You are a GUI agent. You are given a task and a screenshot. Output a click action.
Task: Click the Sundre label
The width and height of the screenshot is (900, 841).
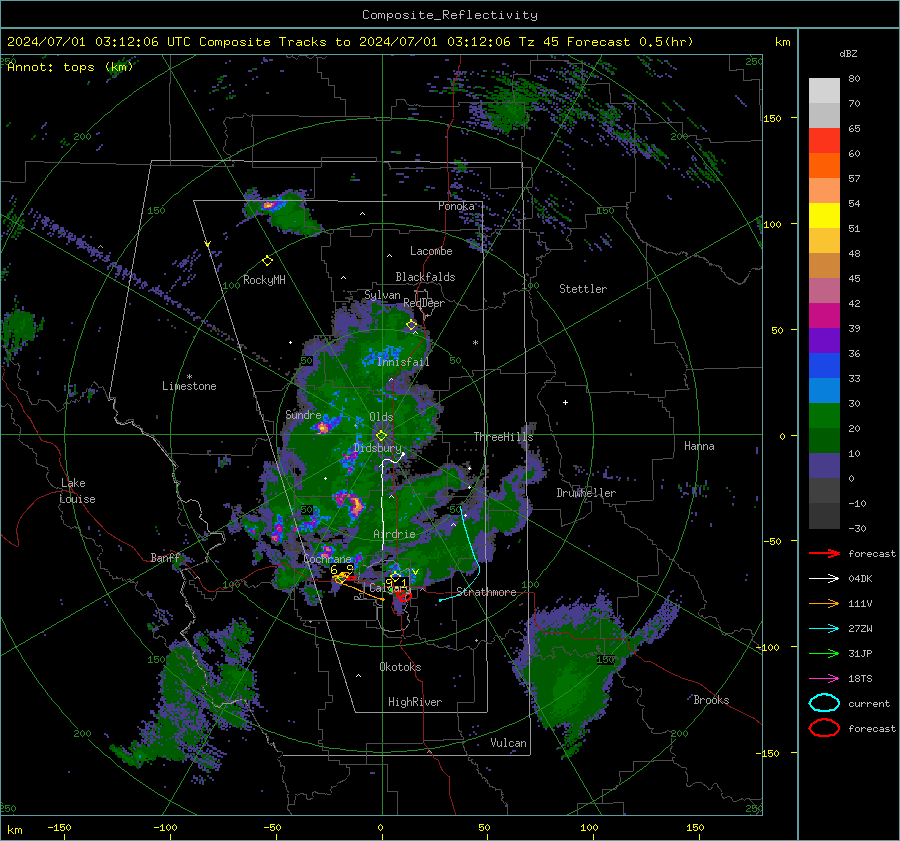click(x=303, y=415)
